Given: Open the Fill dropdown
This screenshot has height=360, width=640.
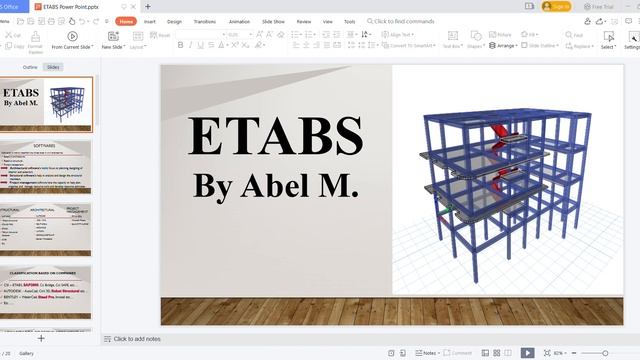Looking at the screenshot, I should point(530,35).
